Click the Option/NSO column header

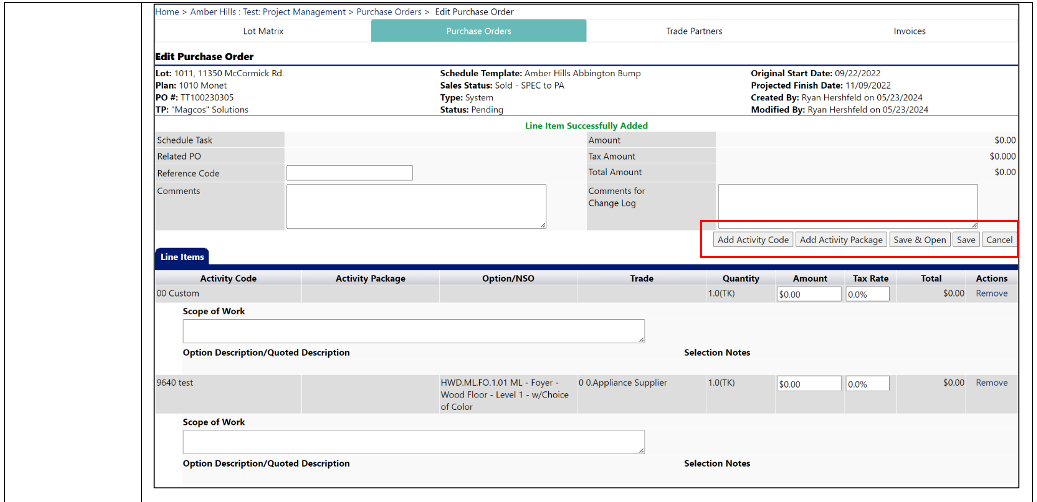coord(508,278)
